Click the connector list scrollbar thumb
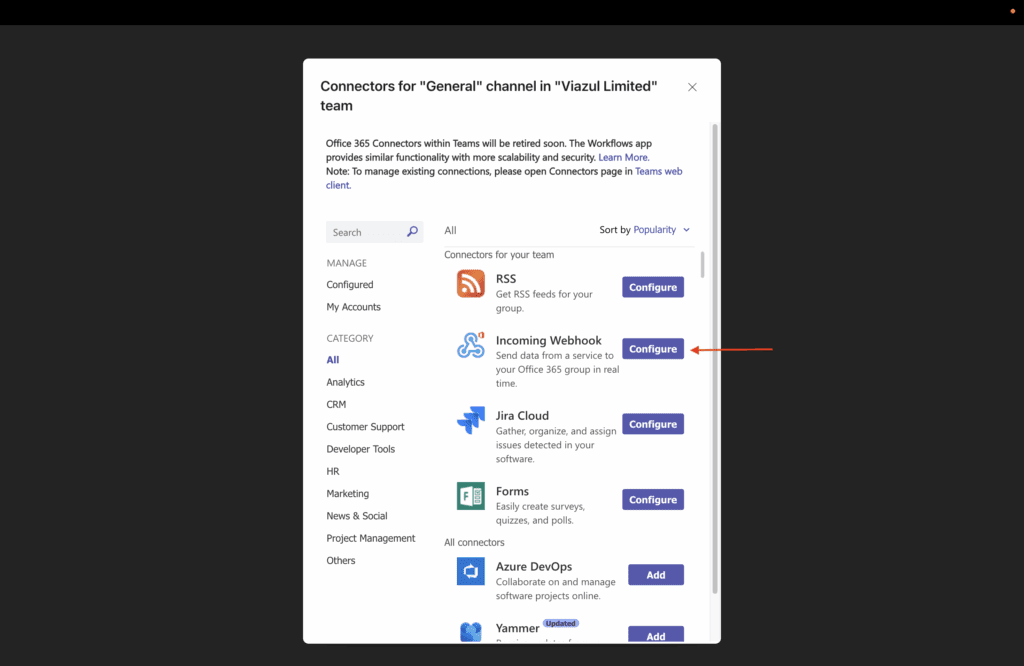Screen dimensions: 1024x666 pos(703,264)
